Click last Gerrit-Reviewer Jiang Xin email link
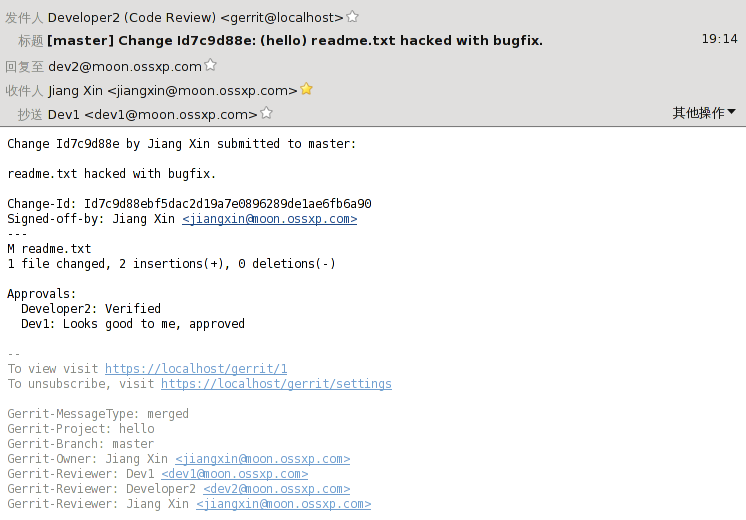This screenshot has width=746, height=520. coord(284,504)
